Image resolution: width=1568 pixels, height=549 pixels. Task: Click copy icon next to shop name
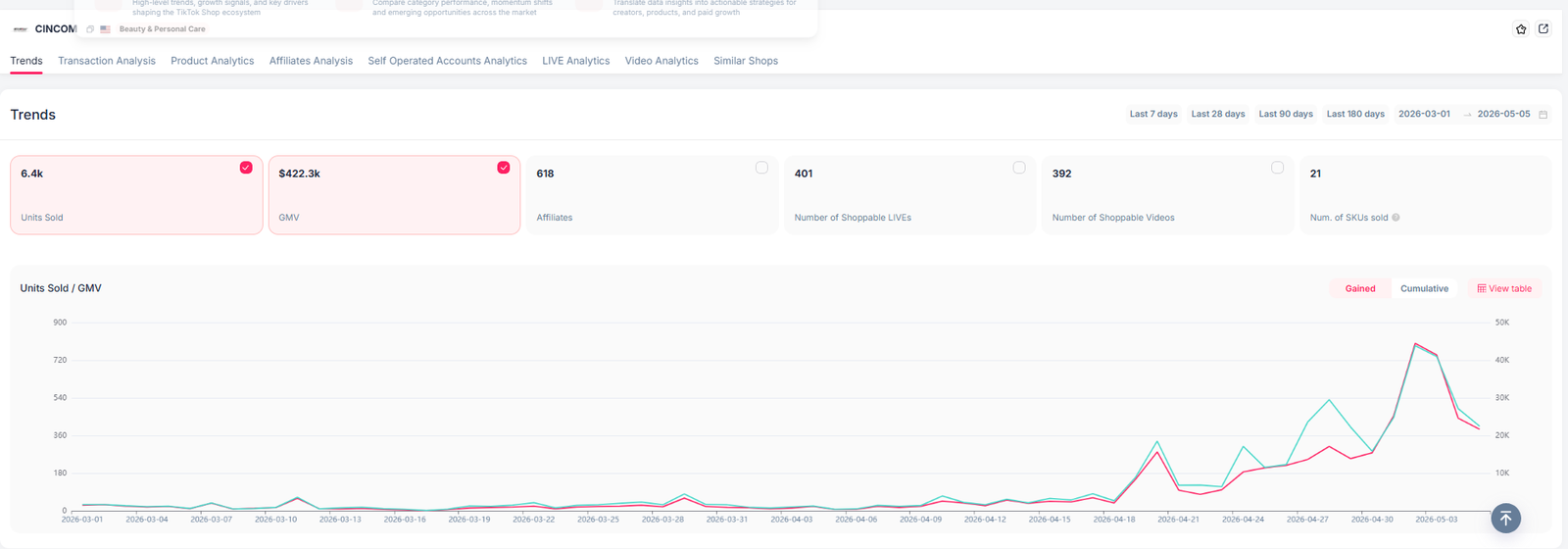pyautogui.click(x=90, y=29)
